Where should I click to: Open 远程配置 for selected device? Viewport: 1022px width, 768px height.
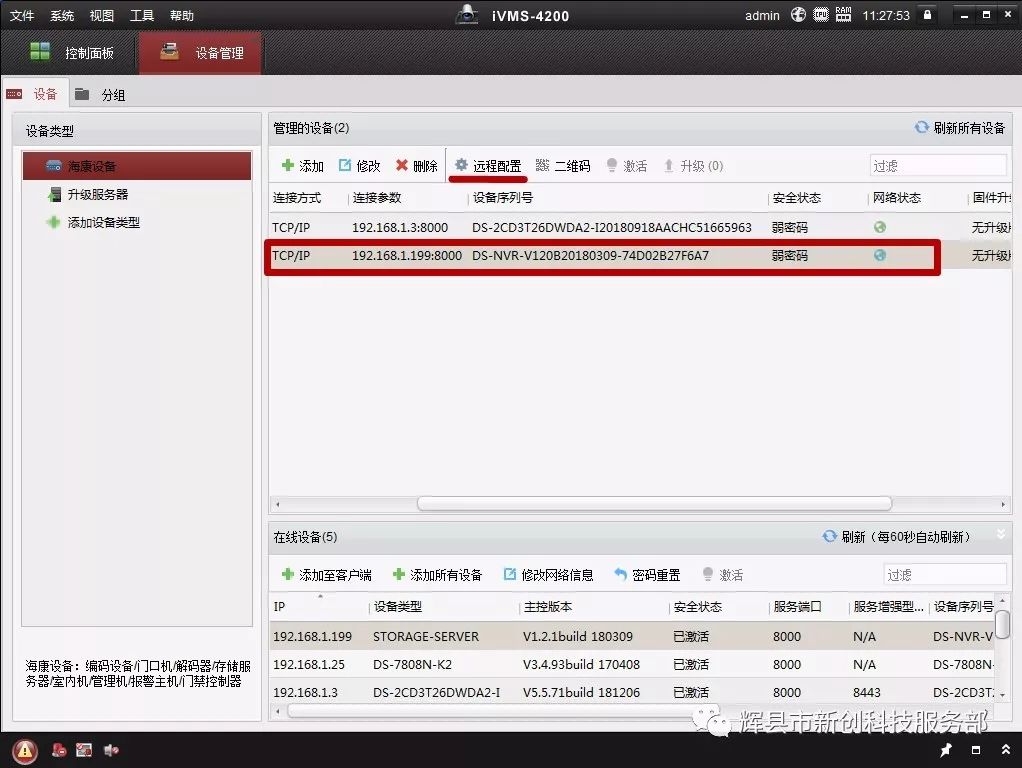[488, 166]
